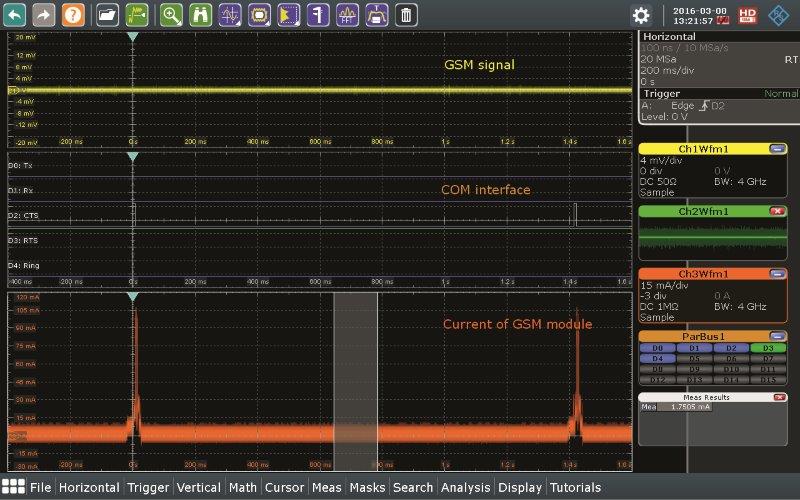Click the HD mode indicator icon

click(x=746, y=15)
